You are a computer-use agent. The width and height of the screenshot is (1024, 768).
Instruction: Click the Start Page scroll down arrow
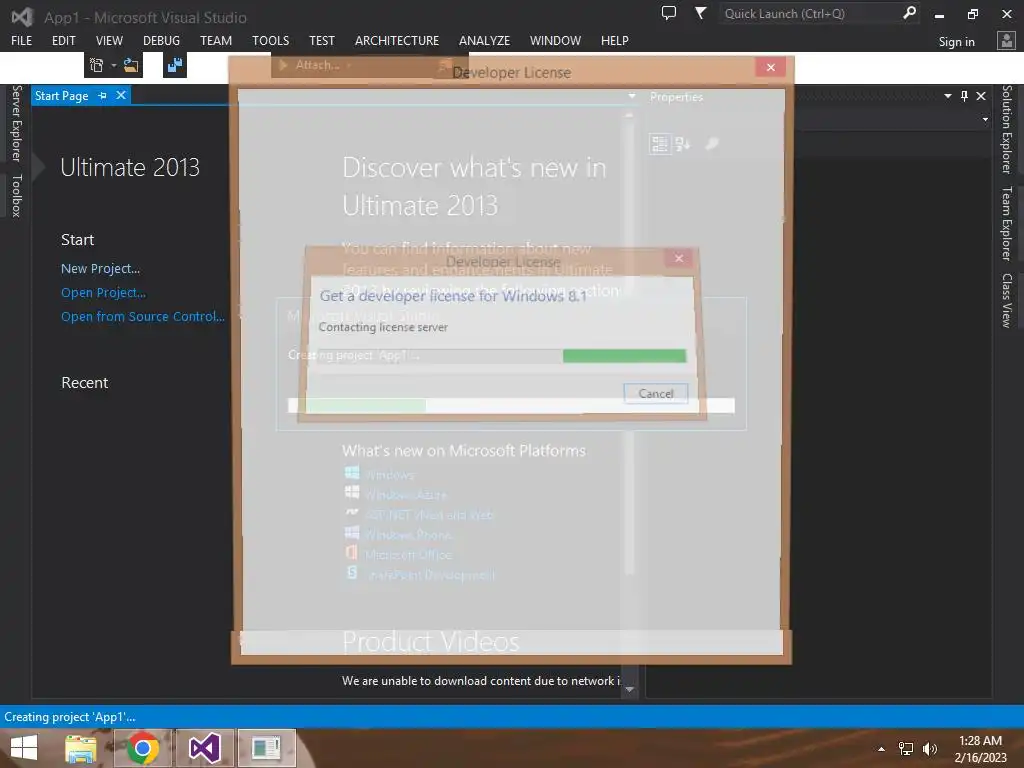click(x=630, y=689)
